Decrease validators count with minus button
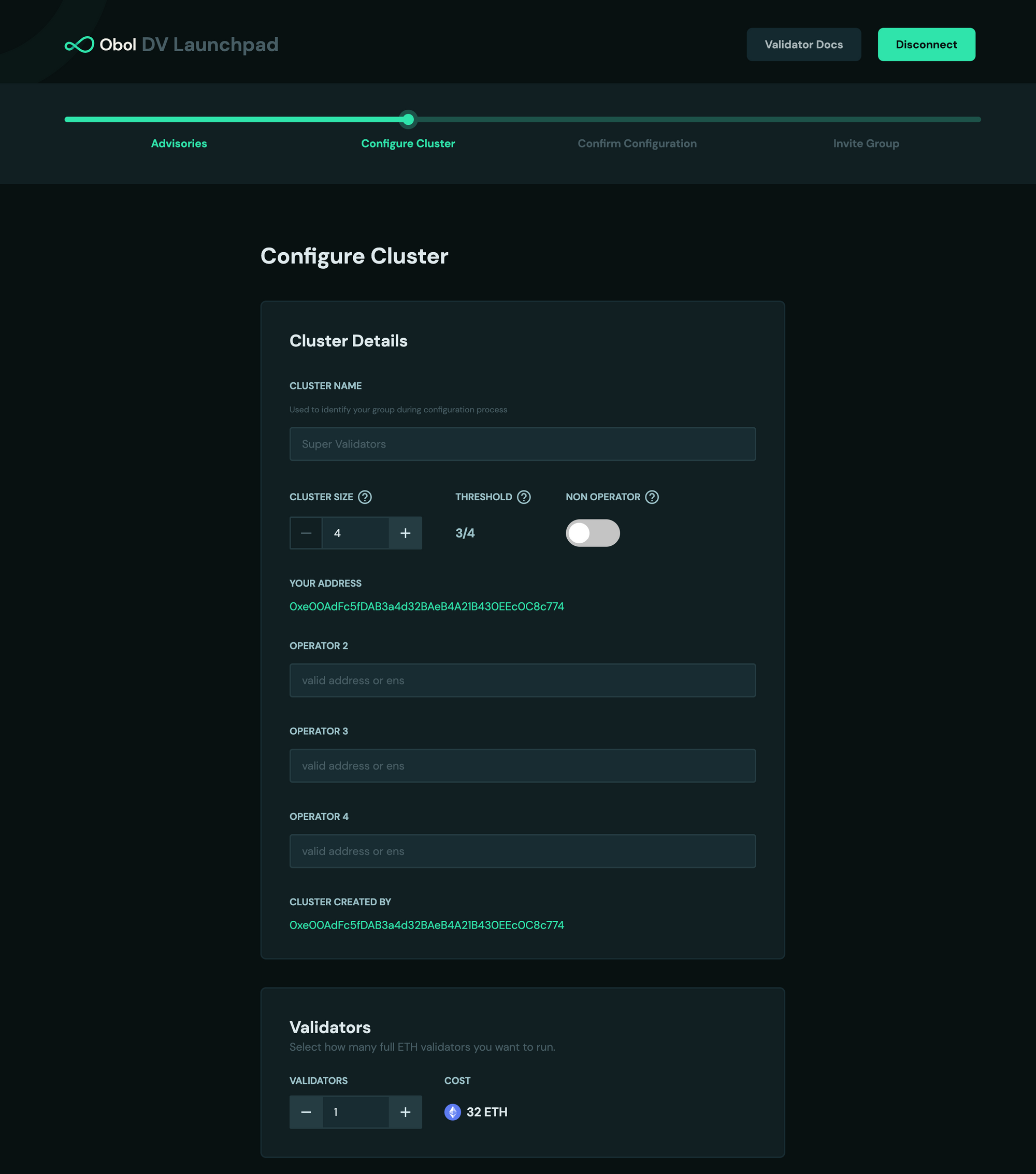The height and width of the screenshot is (1174, 1036). pos(306,1112)
